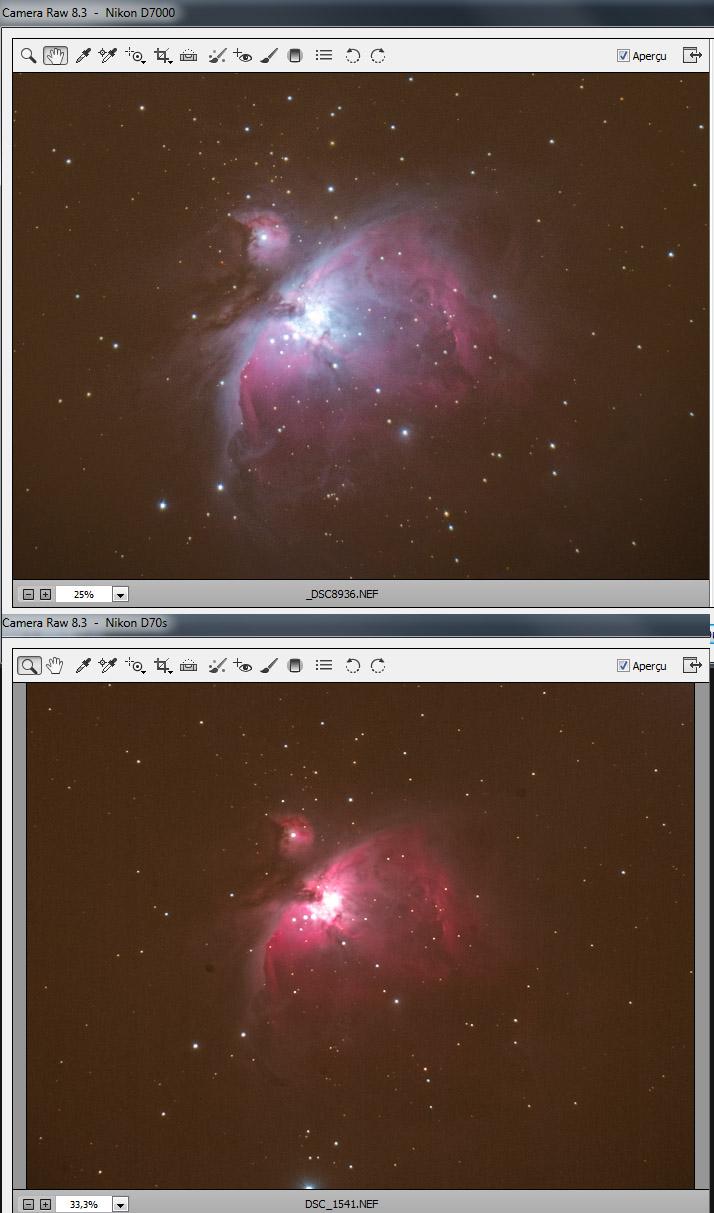Choose Graduated Filter in D70s window
The width and height of the screenshot is (714, 1213).
tap(295, 665)
